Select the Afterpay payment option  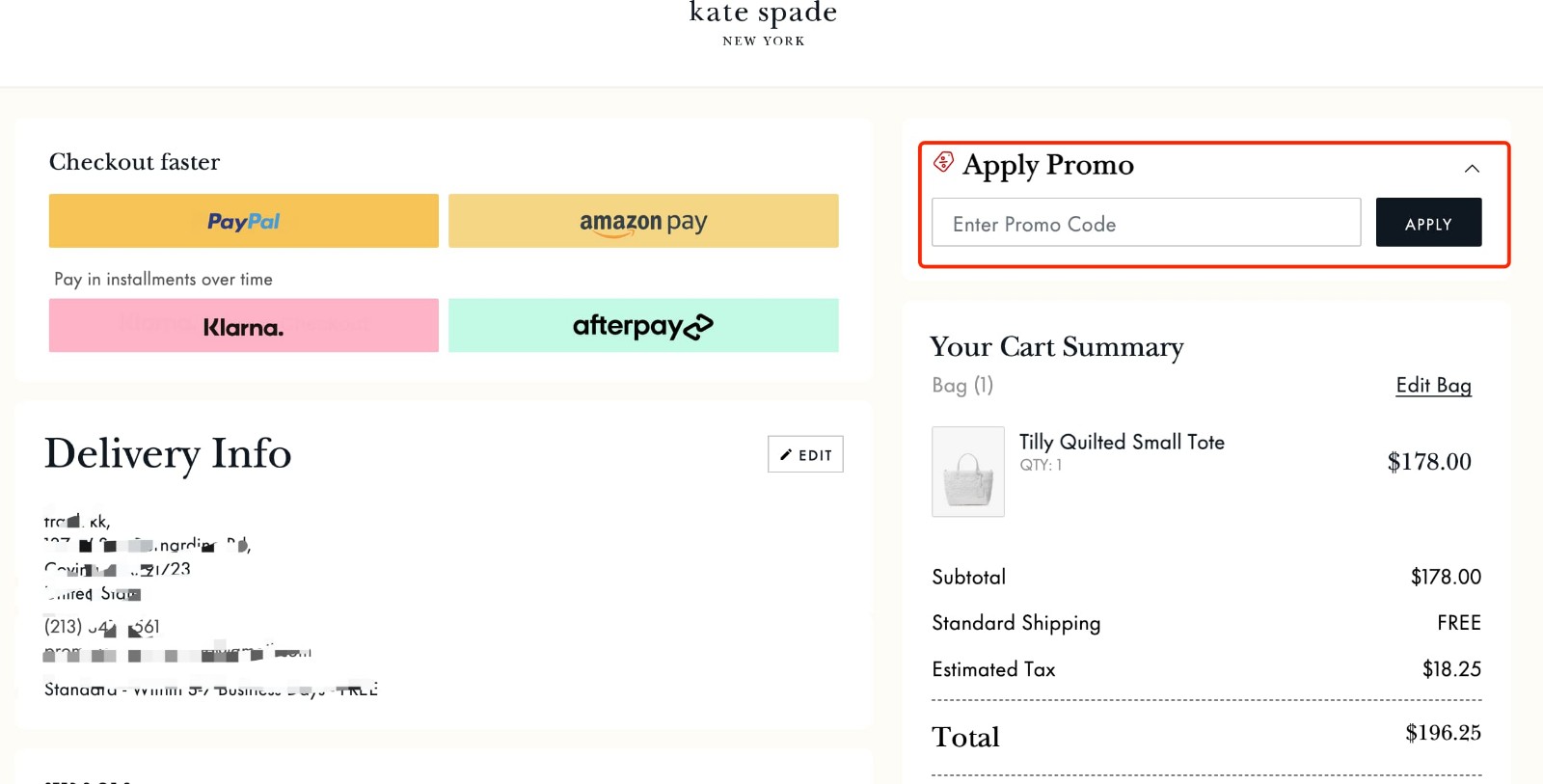pyautogui.click(x=642, y=326)
